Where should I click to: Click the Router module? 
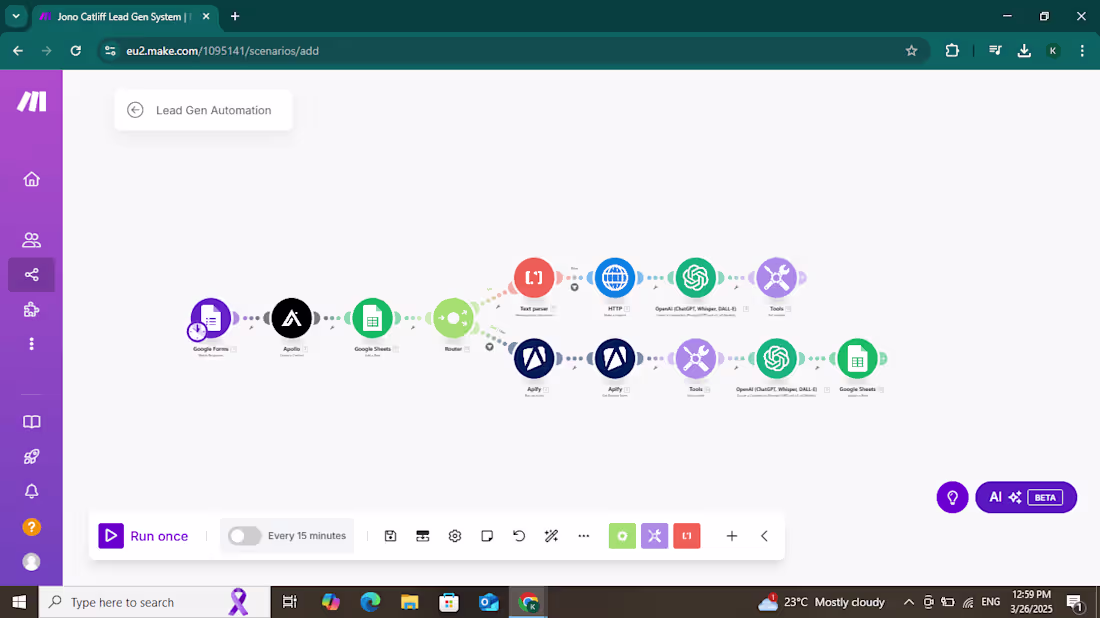pos(453,318)
